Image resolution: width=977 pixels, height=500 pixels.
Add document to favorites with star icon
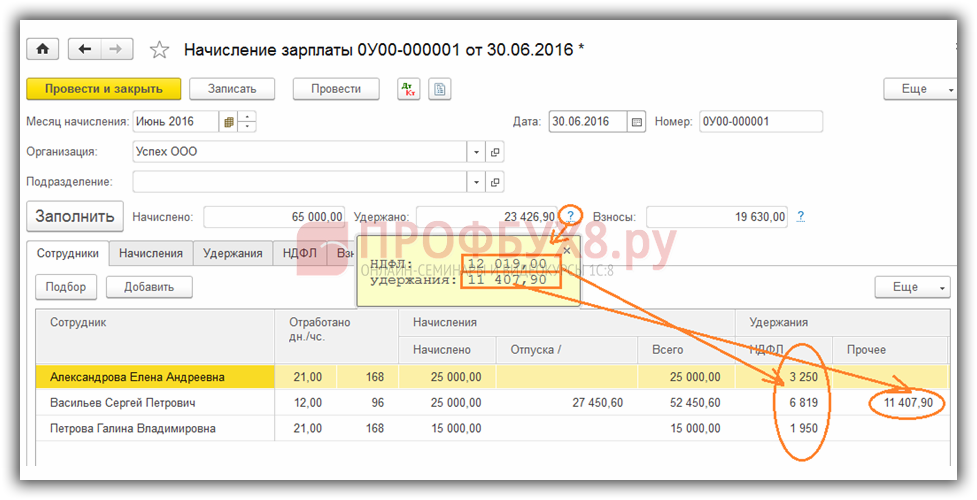[x=159, y=50]
